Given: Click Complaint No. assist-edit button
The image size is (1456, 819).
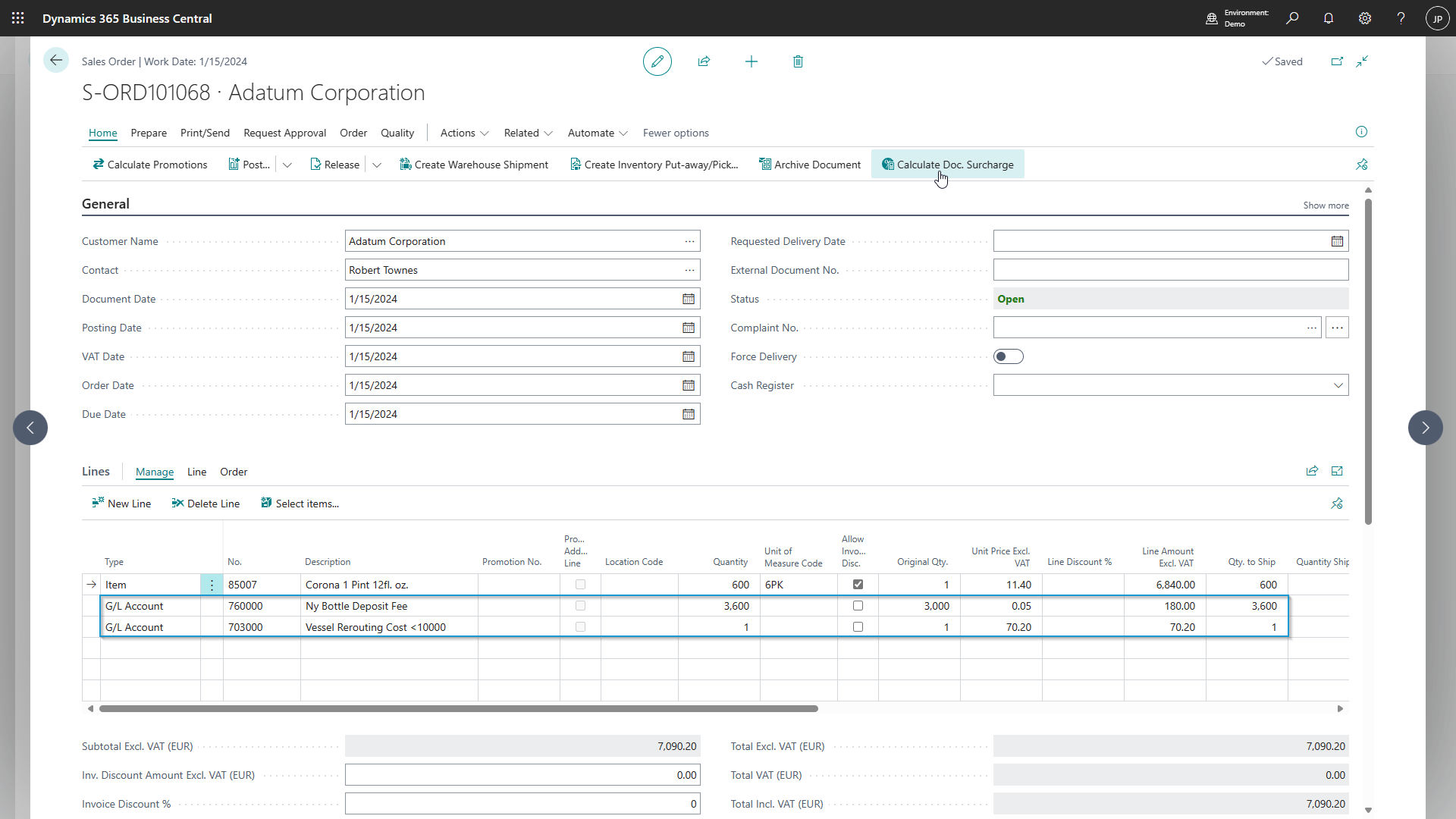Looking at the screenshot, I should [1337, 328].
